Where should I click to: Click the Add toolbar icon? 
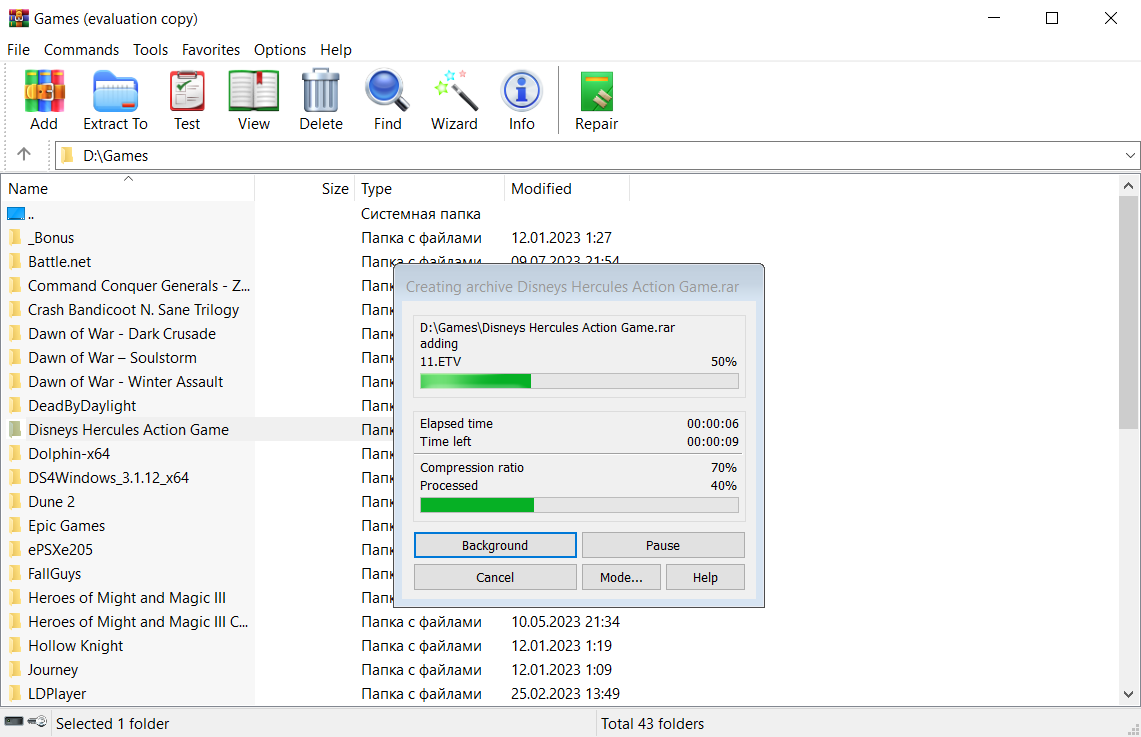point(44,92)
